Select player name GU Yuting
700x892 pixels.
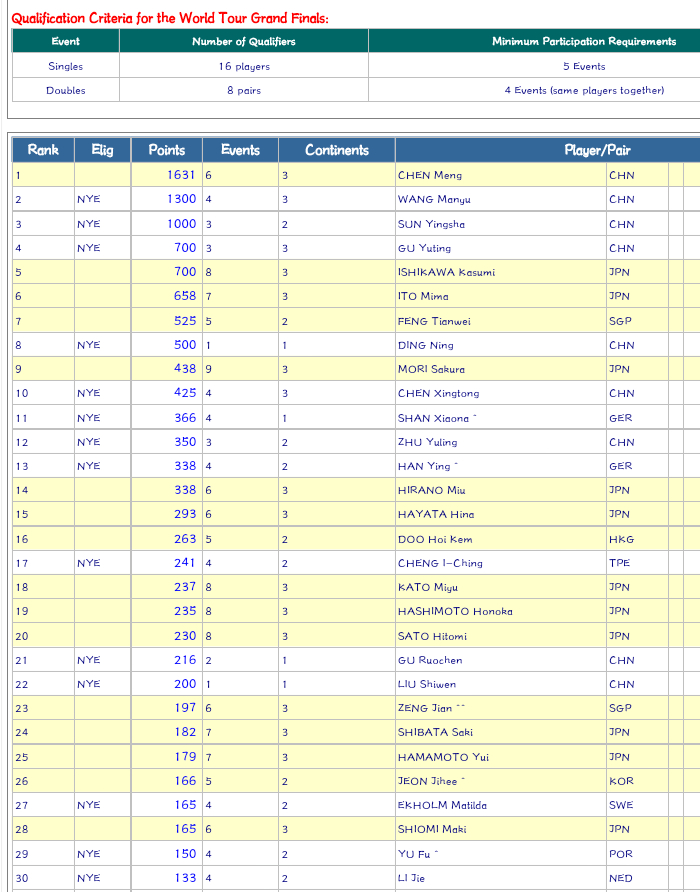tap(425, 248)
